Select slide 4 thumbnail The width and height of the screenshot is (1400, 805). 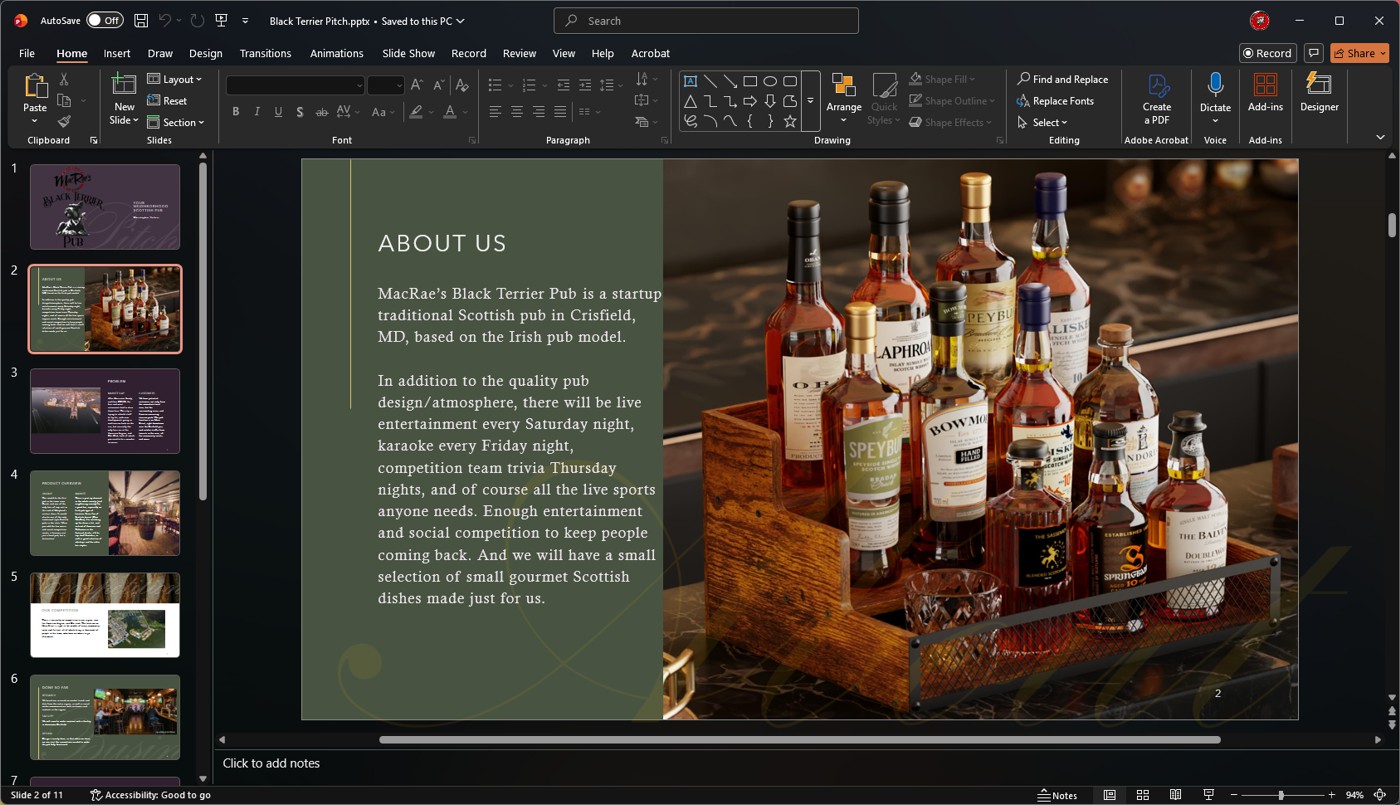[x=105, y=513]
